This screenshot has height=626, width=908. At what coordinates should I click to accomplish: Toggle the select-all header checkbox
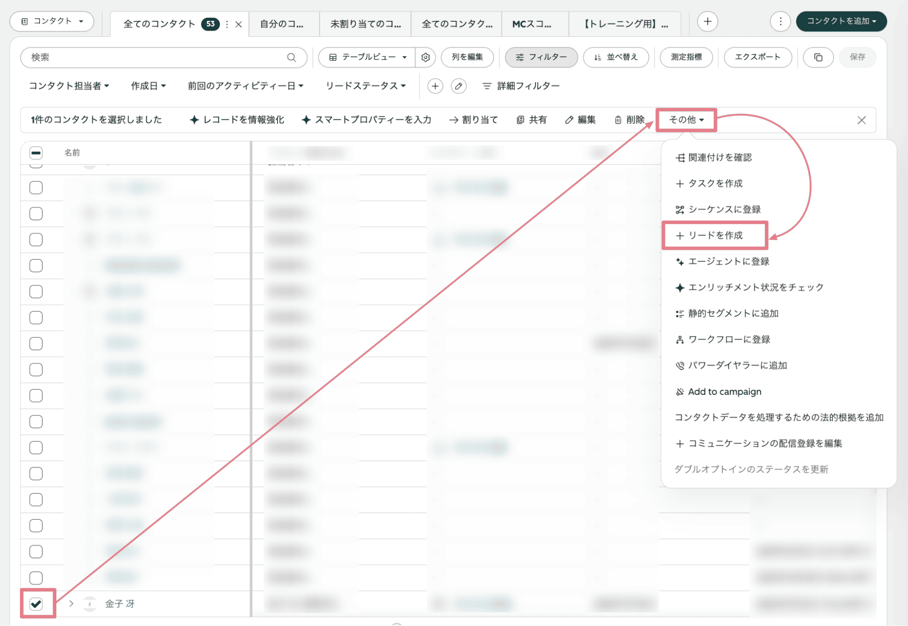pos(36,153)
